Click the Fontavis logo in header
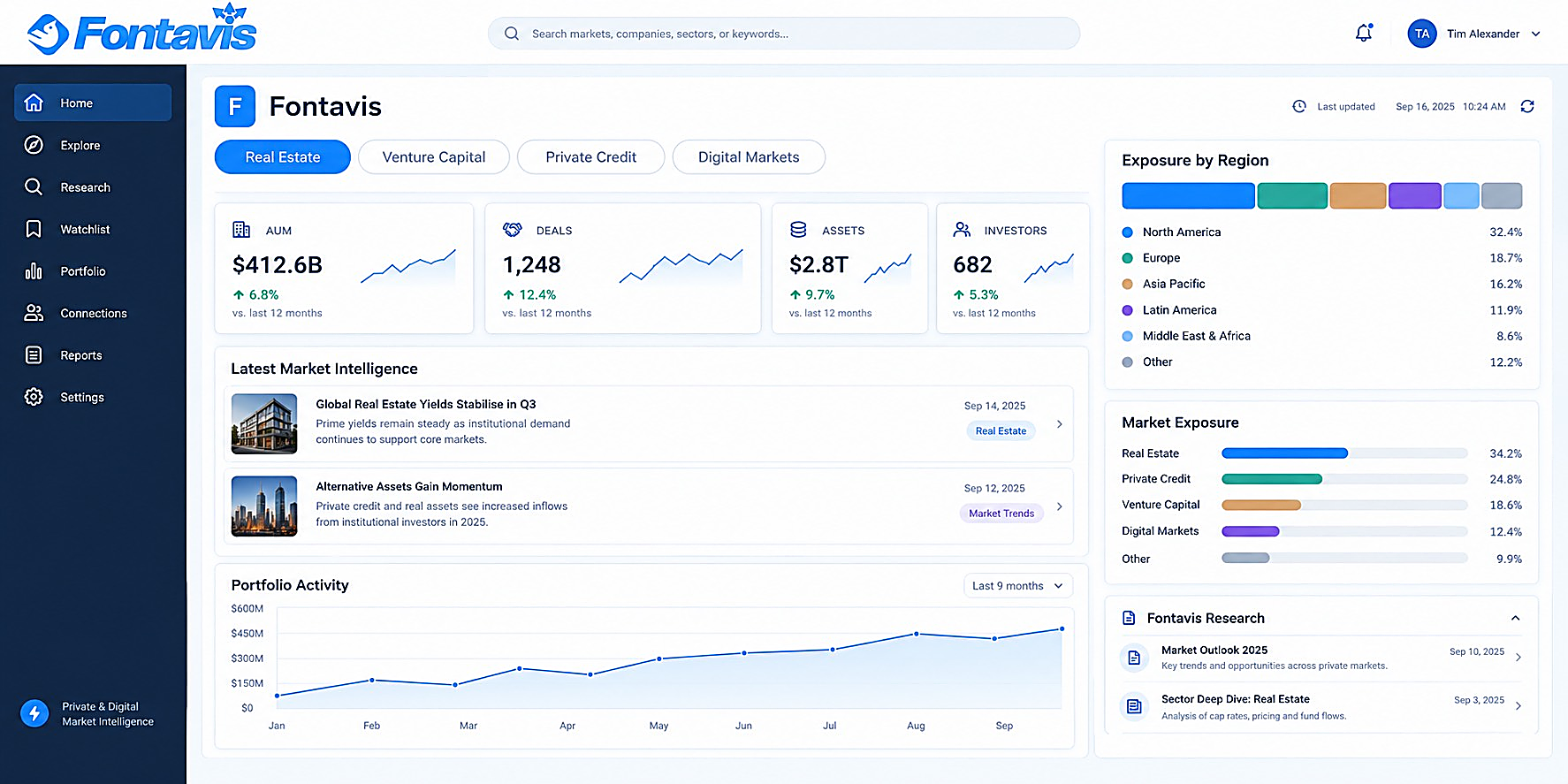 pyautogui.click(x=141, y=31)
